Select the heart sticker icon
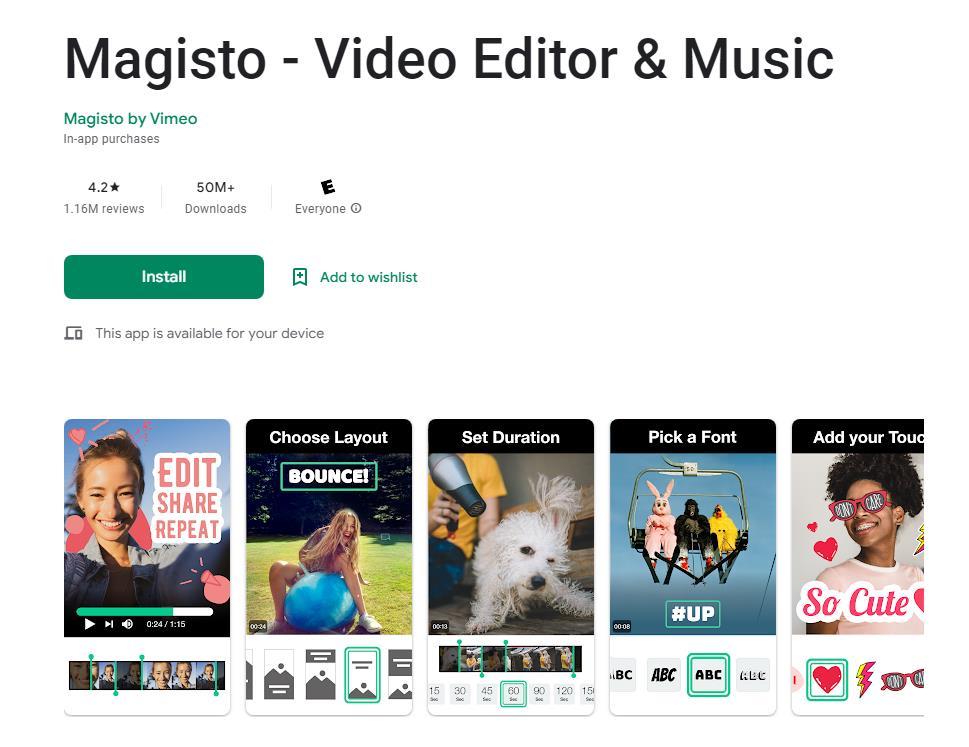The width and height of the screenshot is (969, 747). point(827,680)
